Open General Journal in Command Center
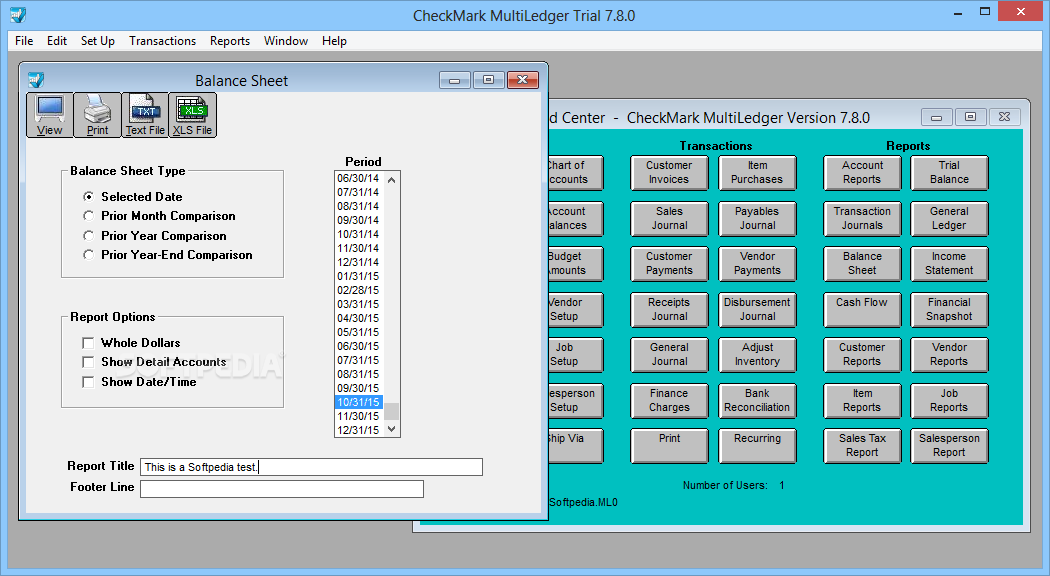This screenshot has height=576, width=1050. coord(669,354)
